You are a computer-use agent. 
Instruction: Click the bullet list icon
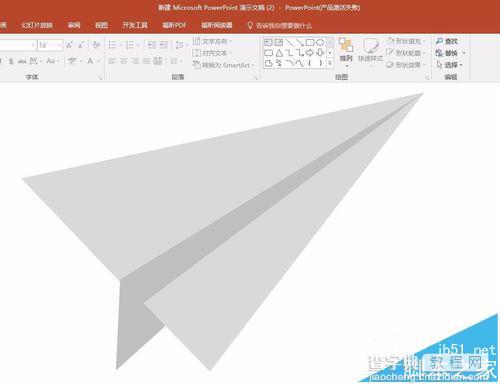click(112, 45)
